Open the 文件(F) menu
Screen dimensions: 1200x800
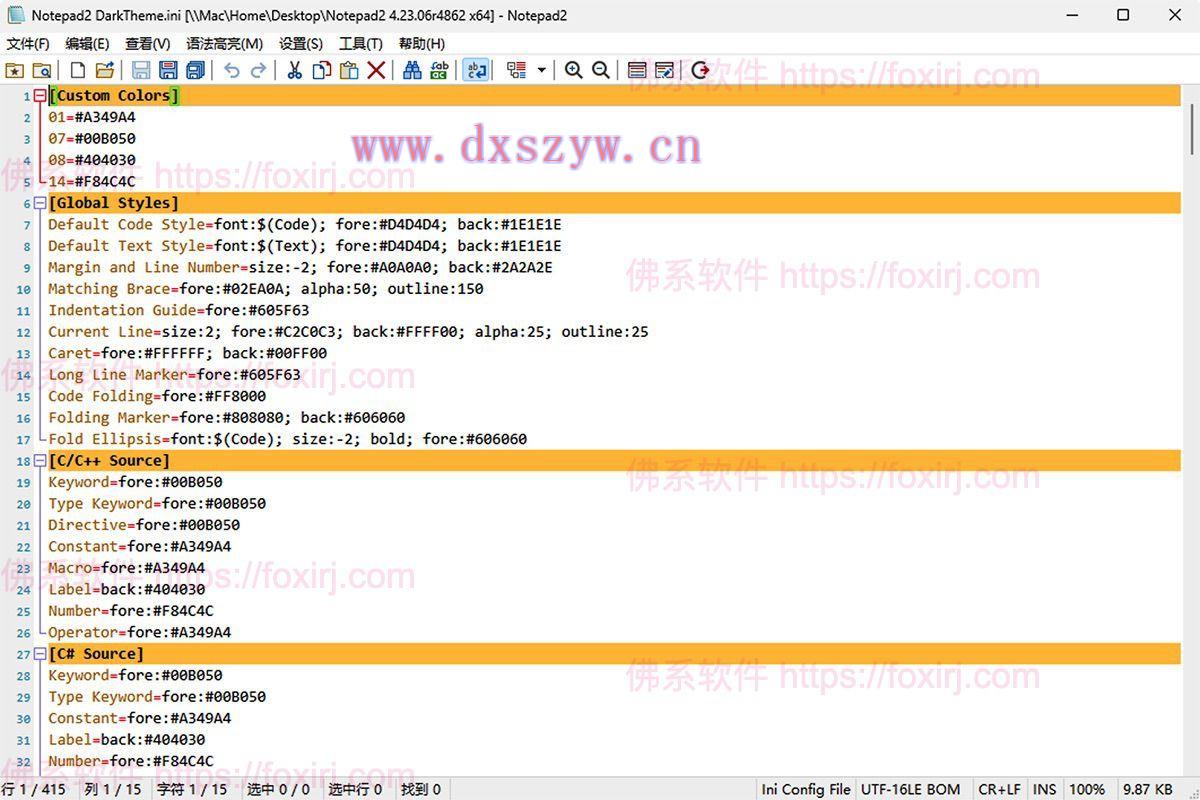pyautogui.click(x=28, y=44)
